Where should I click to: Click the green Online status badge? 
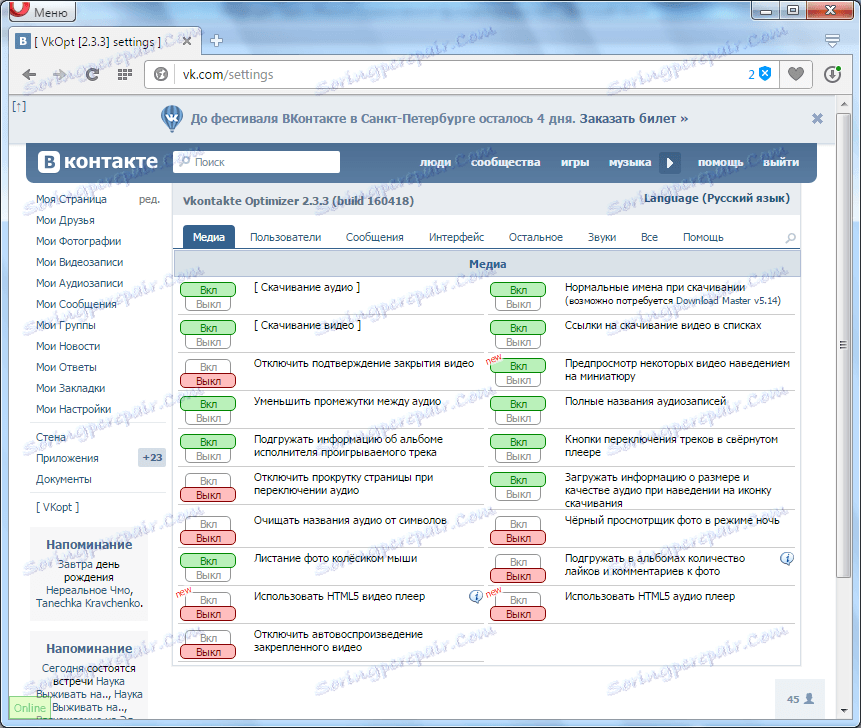[30, 708]
